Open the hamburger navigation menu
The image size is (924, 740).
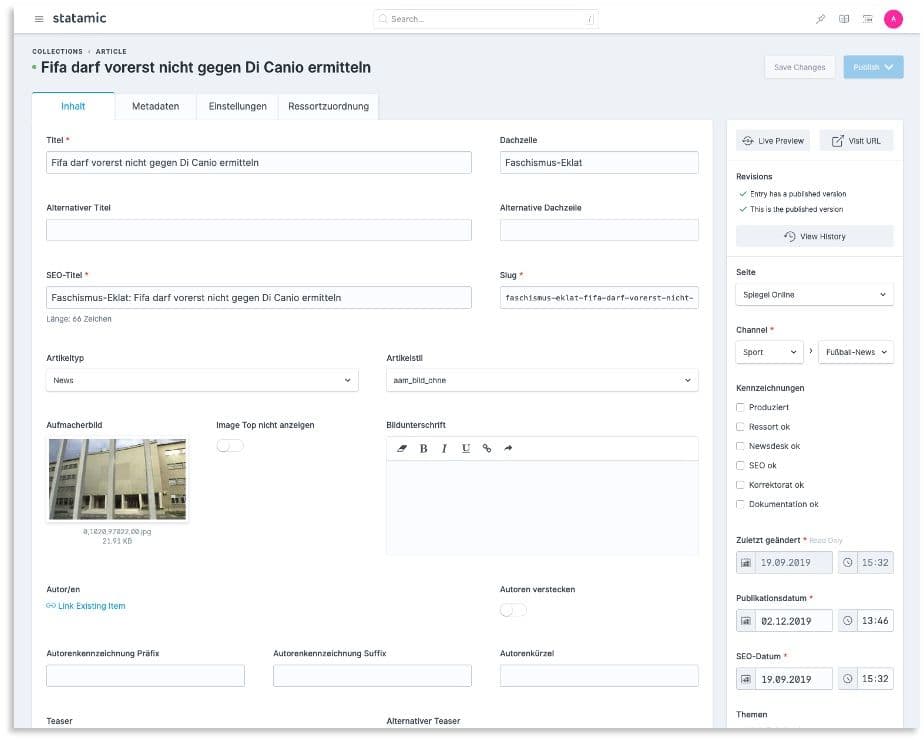[39, 19]
